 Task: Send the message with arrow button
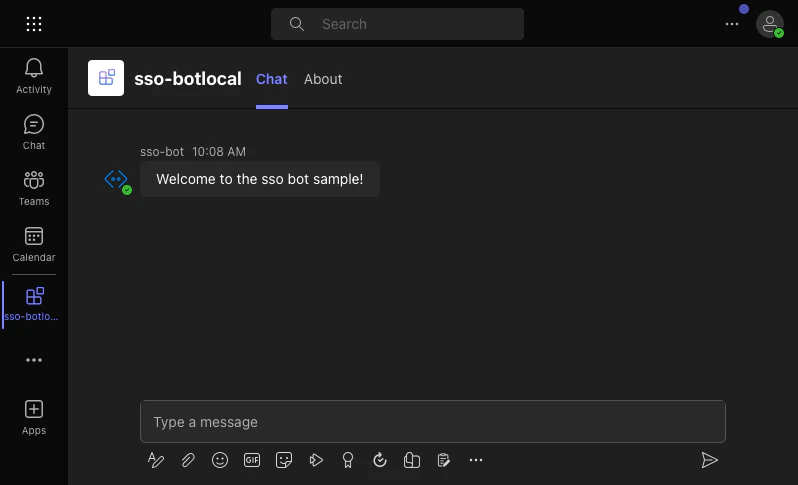tap(709, 460)
